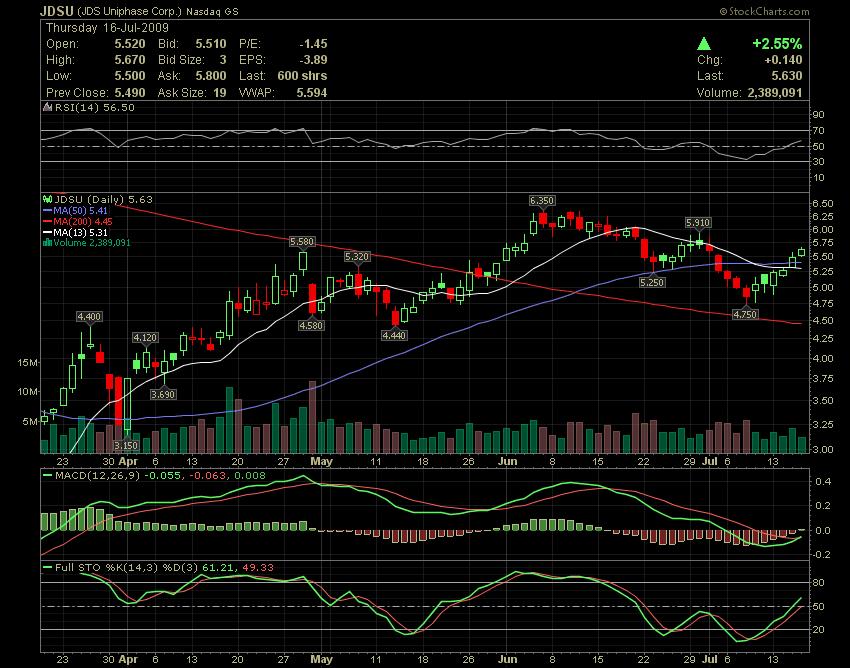Click the candlestick icon beside JDSU (Daily)

point(48,200)
